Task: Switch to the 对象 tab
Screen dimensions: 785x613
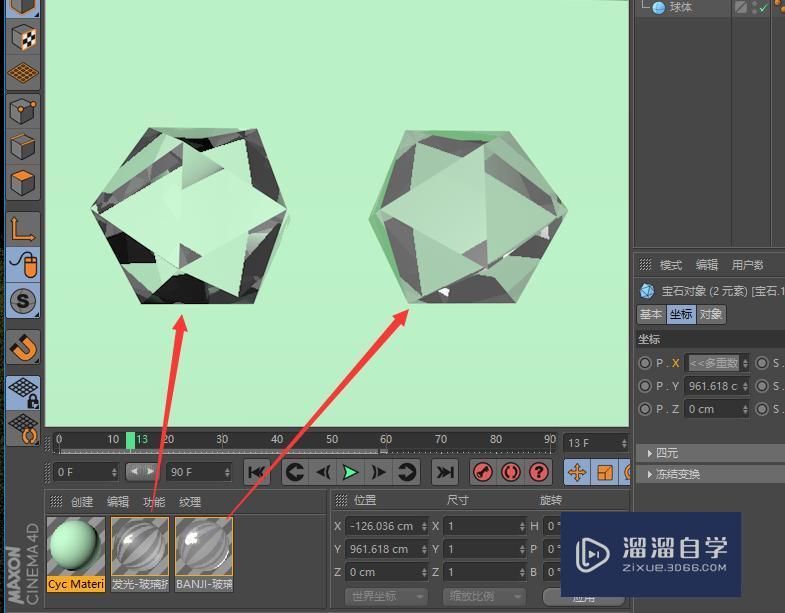Action: [x=711, y=314]
